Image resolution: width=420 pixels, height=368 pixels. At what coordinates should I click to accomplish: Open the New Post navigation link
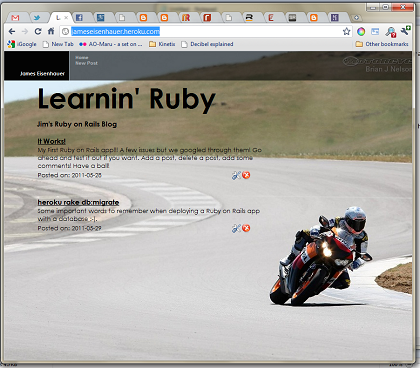[86, 63]
